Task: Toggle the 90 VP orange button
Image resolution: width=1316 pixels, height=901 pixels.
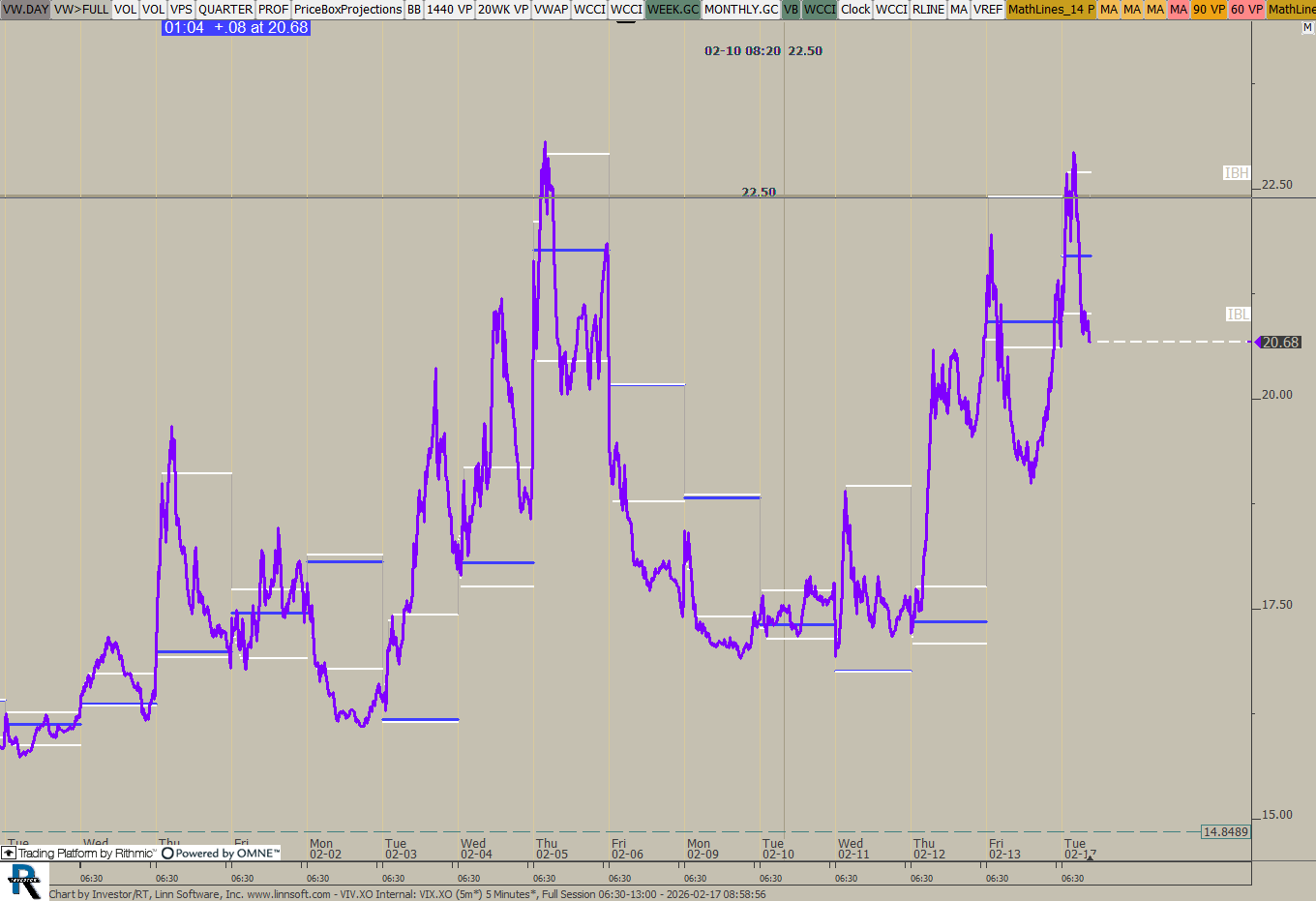Action: pos(1208,10)
